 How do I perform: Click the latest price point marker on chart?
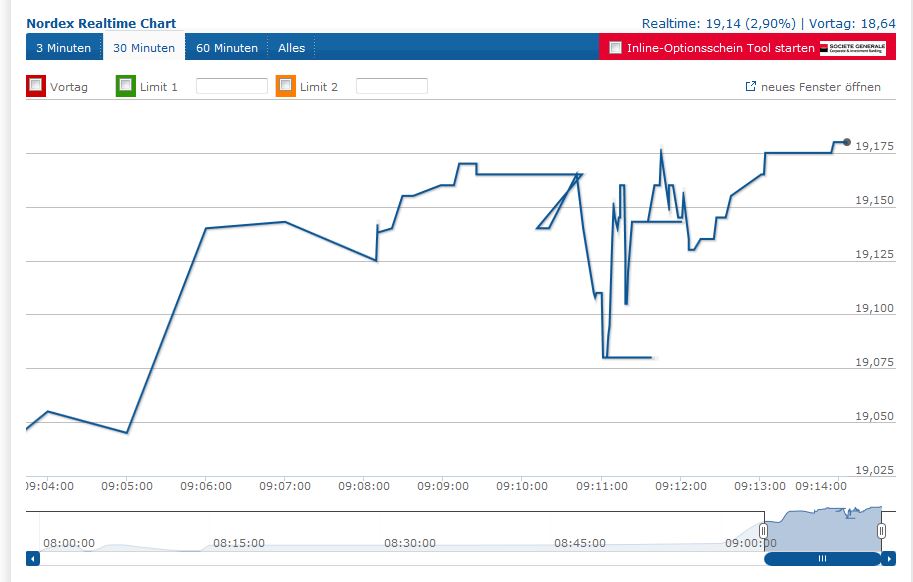coord(847,142)
